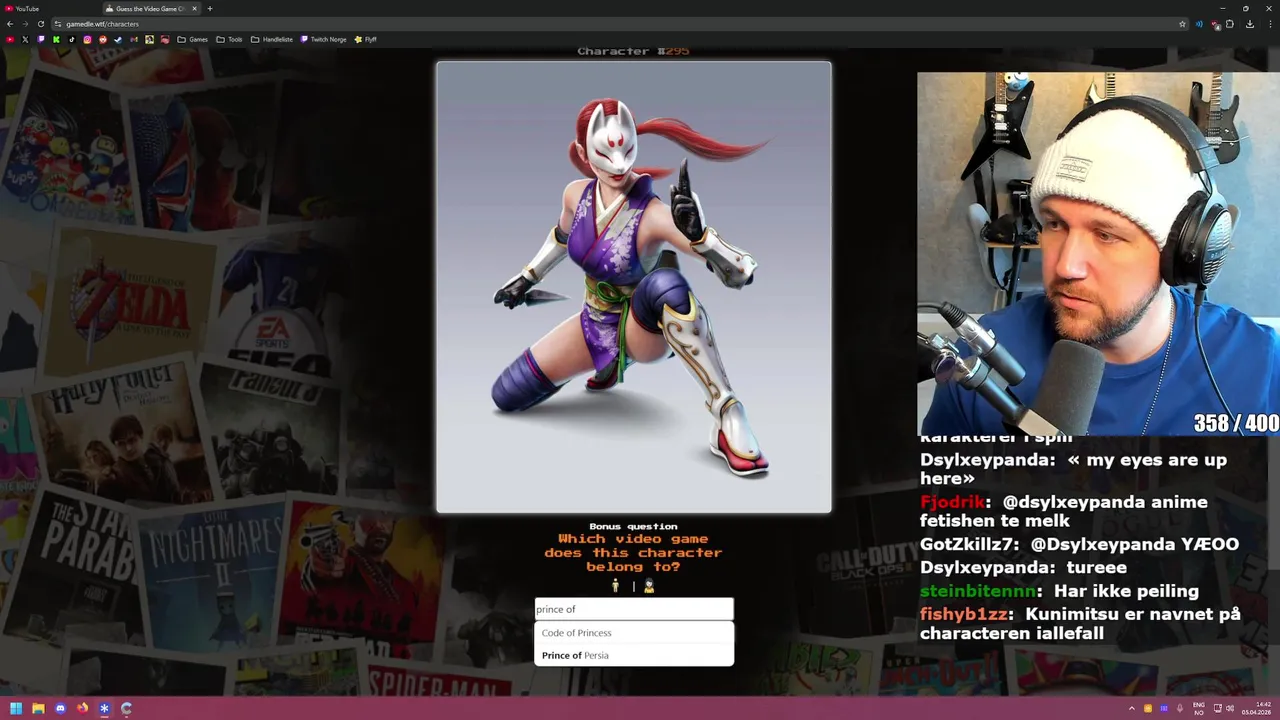
Task: Click the '358 / 400' counter overlay
Action: pos(1235,424)
